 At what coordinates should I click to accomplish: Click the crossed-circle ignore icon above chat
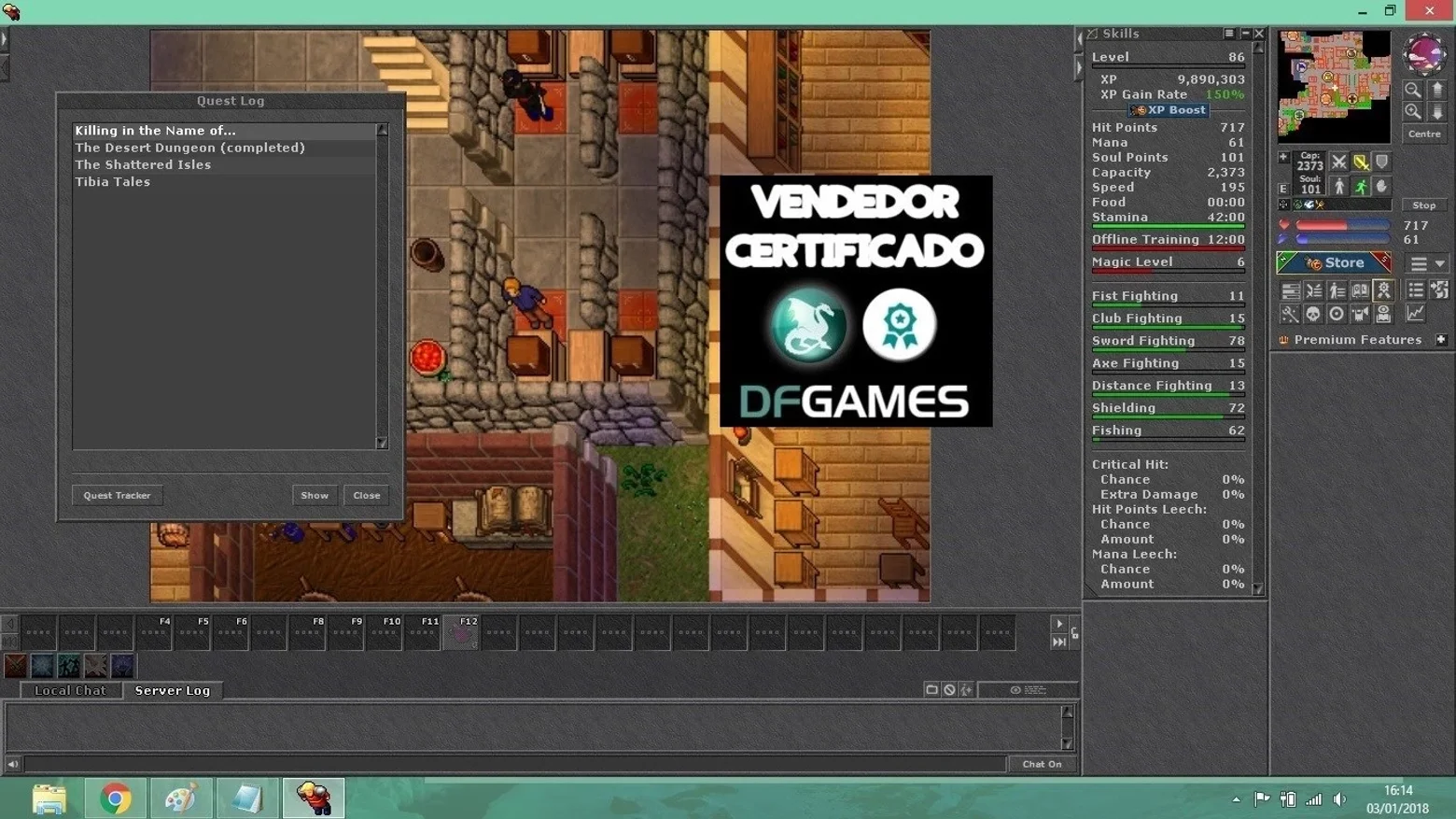tap(949, 690)
